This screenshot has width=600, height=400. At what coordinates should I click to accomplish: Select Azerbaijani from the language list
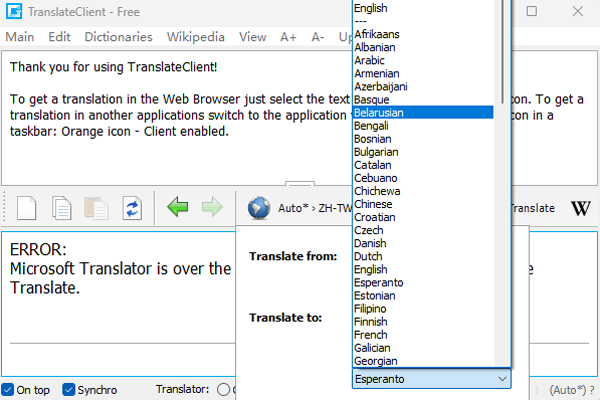click(423, 86)
